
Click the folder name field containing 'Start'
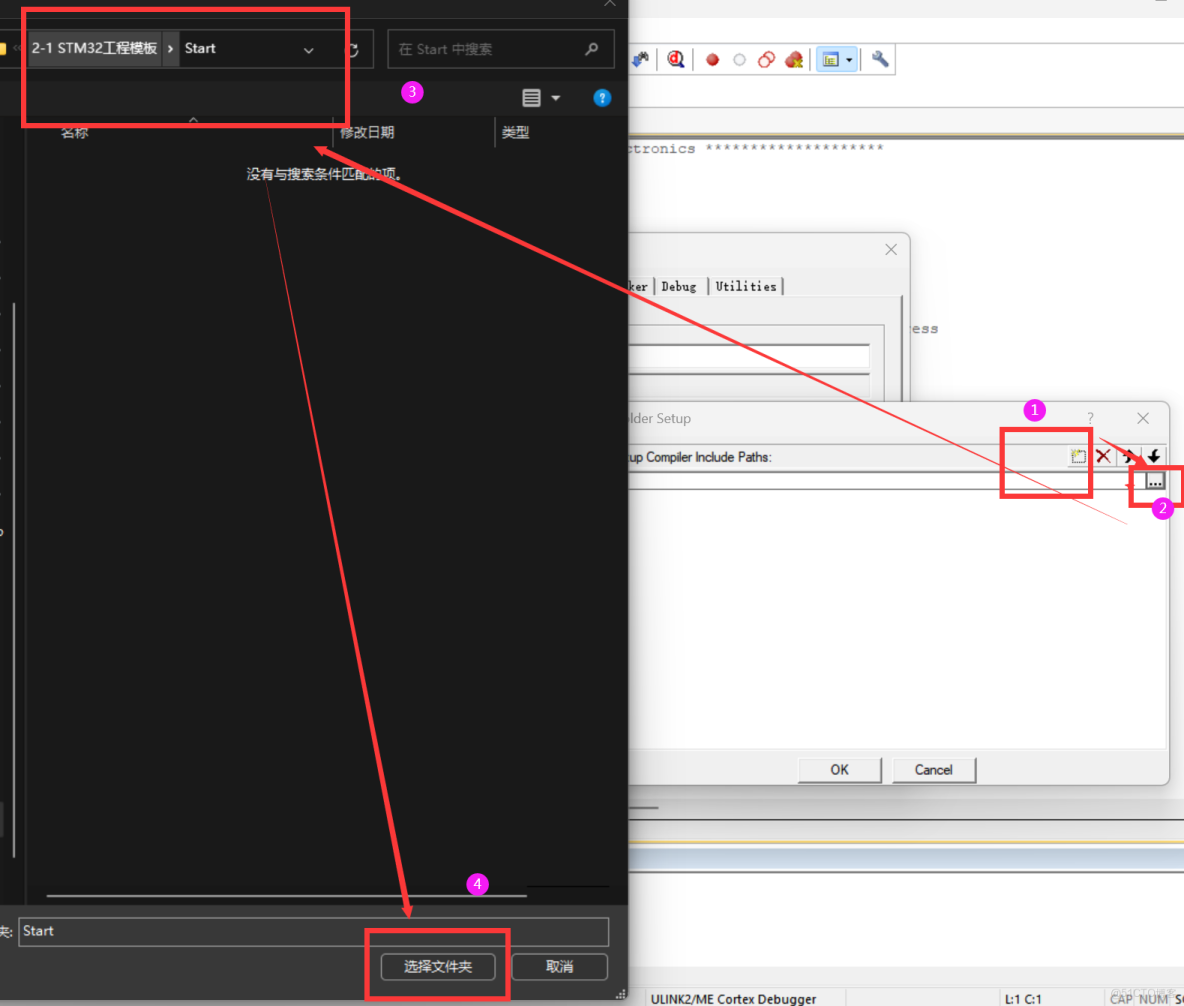pyautogui.click(x=313, y=931)
